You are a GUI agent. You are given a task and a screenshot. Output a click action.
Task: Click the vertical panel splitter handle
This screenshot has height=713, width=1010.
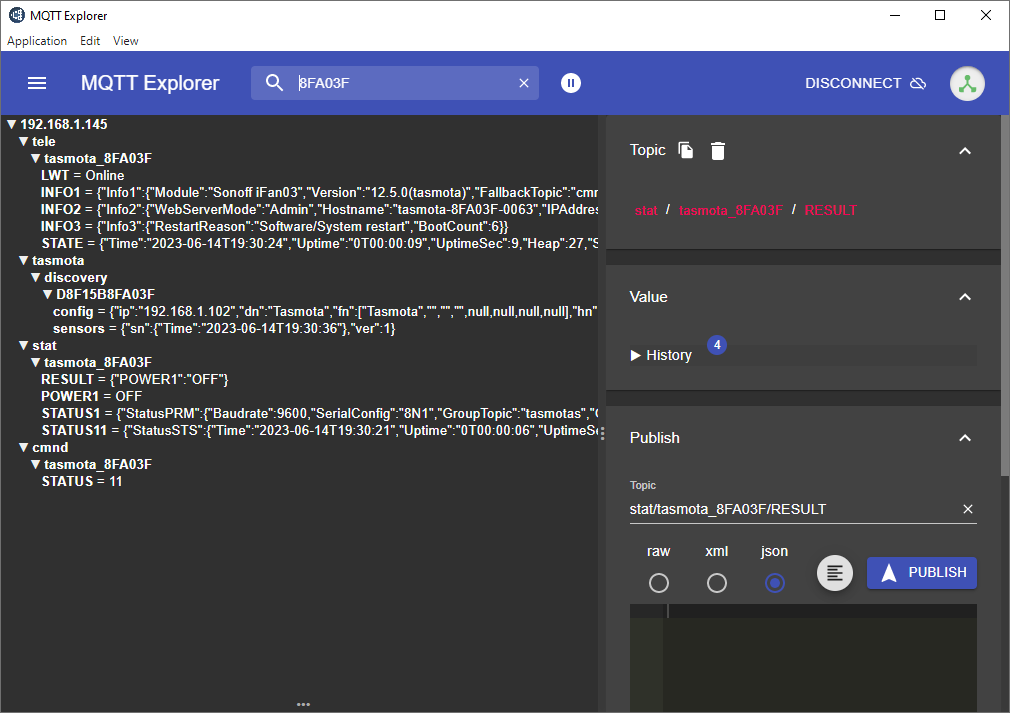pos(602,433)
